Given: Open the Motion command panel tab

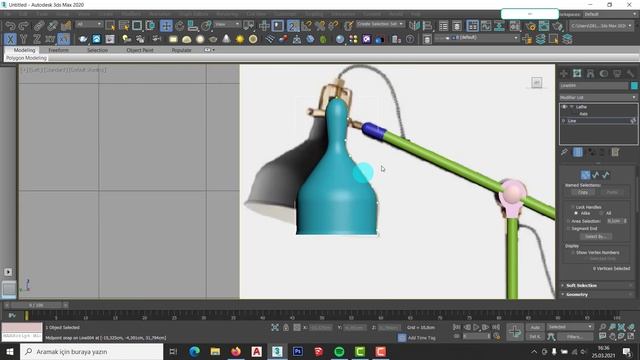Looking at the screenshot, I should click(604, 73).
